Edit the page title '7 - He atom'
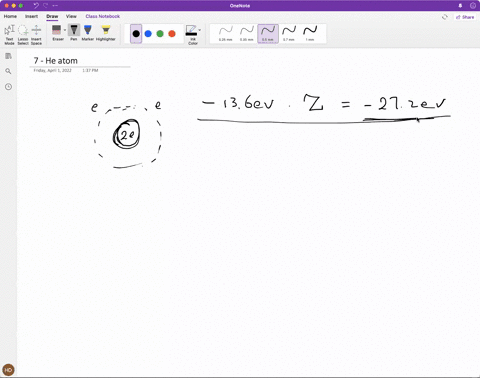480x378 pixels. [55, 61]
